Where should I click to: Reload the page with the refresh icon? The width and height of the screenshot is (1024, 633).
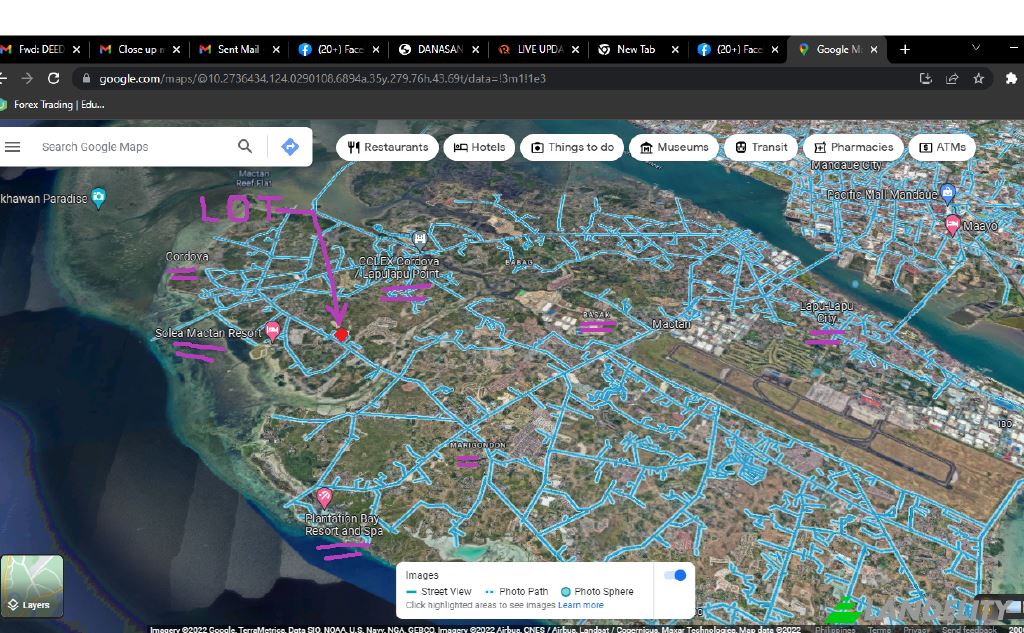54,78
